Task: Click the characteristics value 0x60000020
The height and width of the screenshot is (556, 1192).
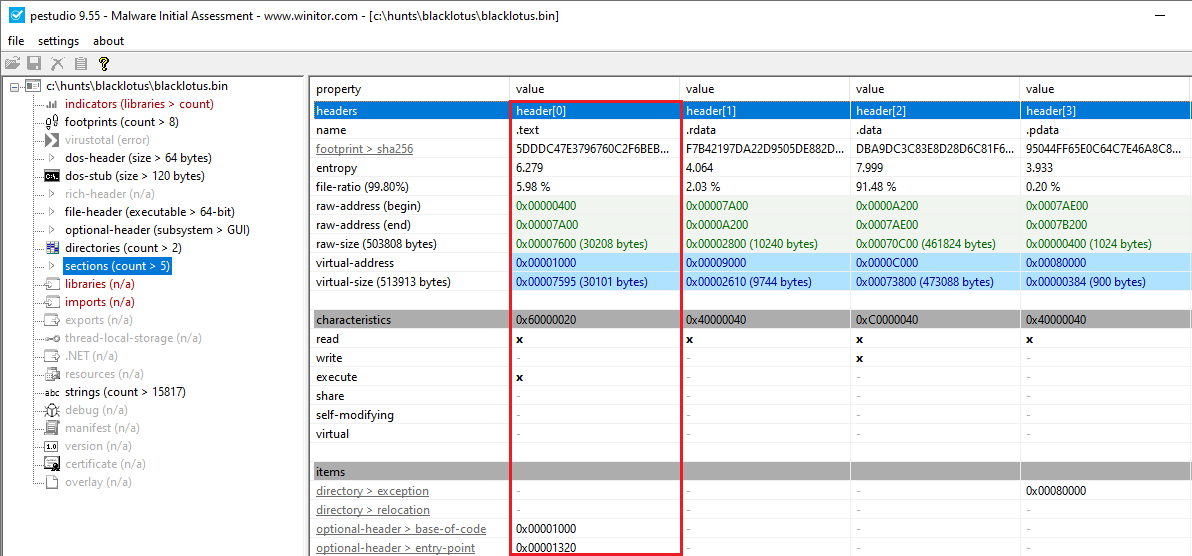Action: click(548, 320)
